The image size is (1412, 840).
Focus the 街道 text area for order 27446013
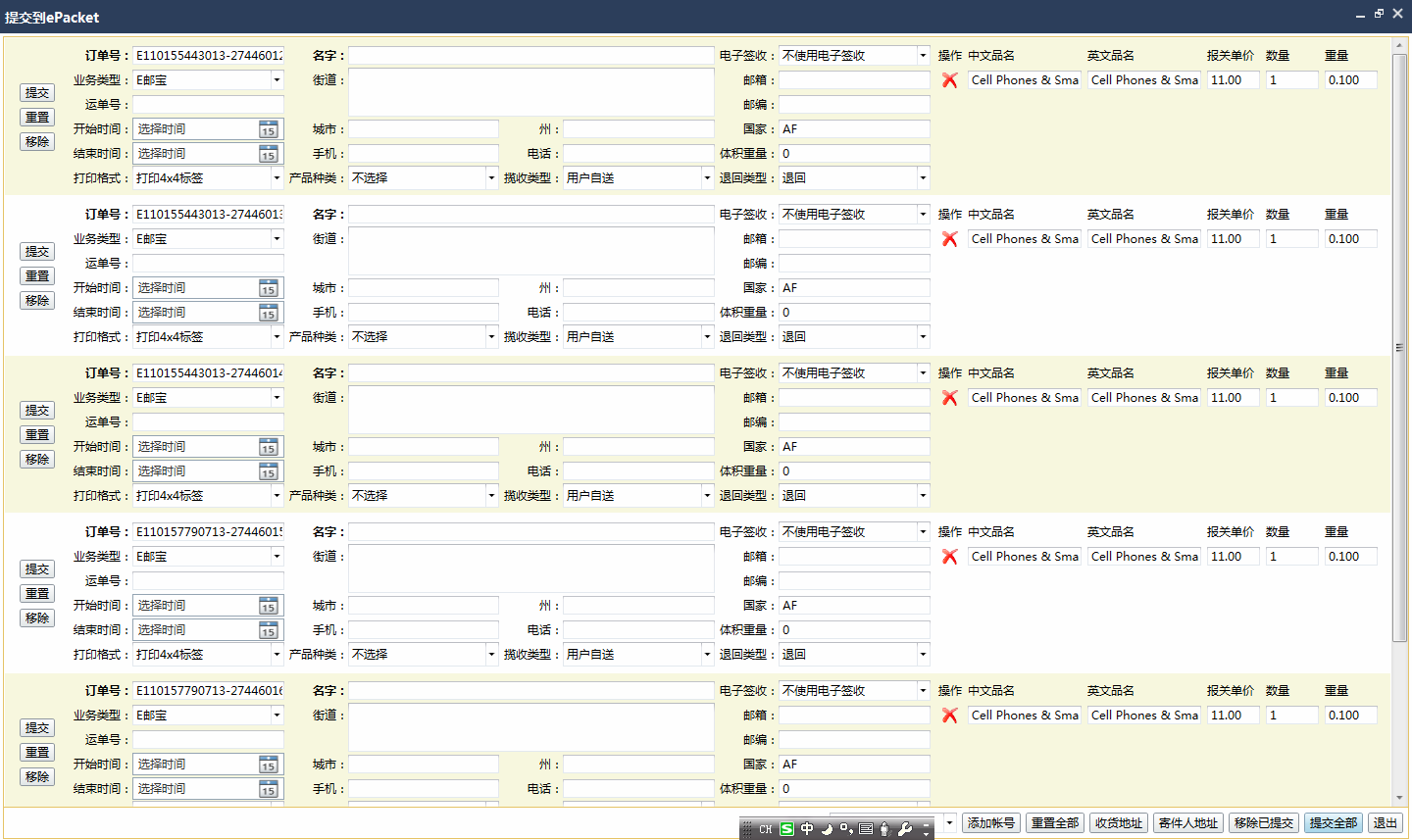tap(531, 251)
